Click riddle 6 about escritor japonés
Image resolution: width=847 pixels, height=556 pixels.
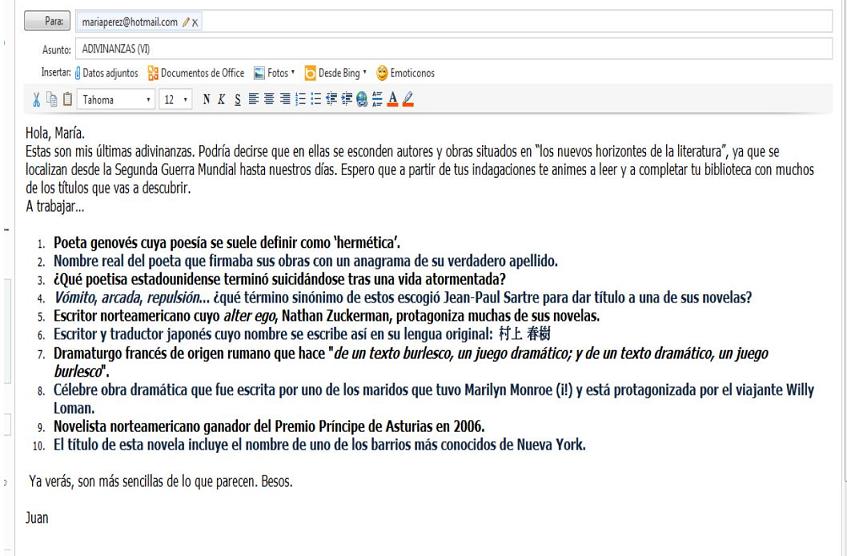click(301, 334)
